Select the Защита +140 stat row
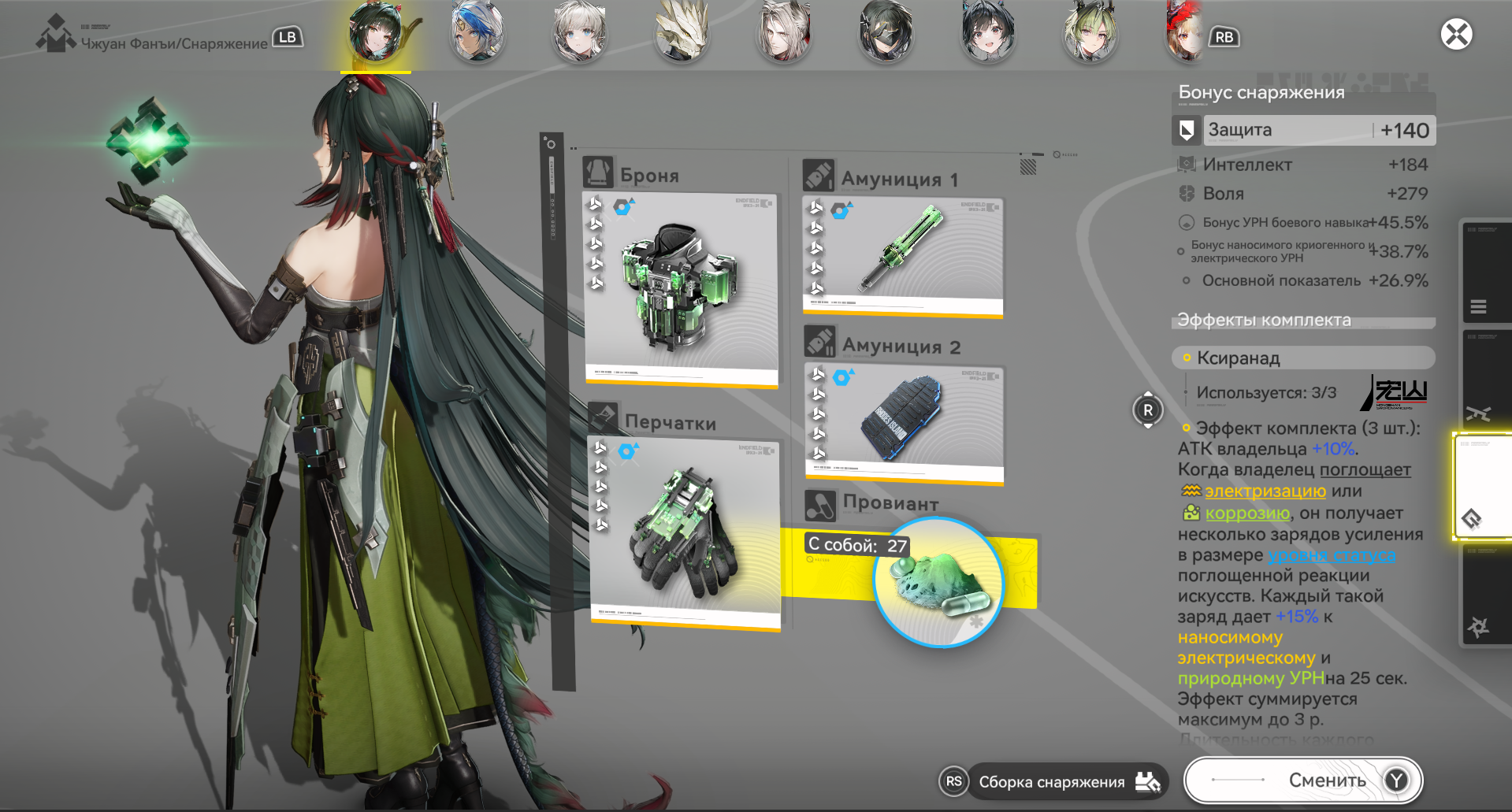Screen dimensions: 1512x812 1303,130
